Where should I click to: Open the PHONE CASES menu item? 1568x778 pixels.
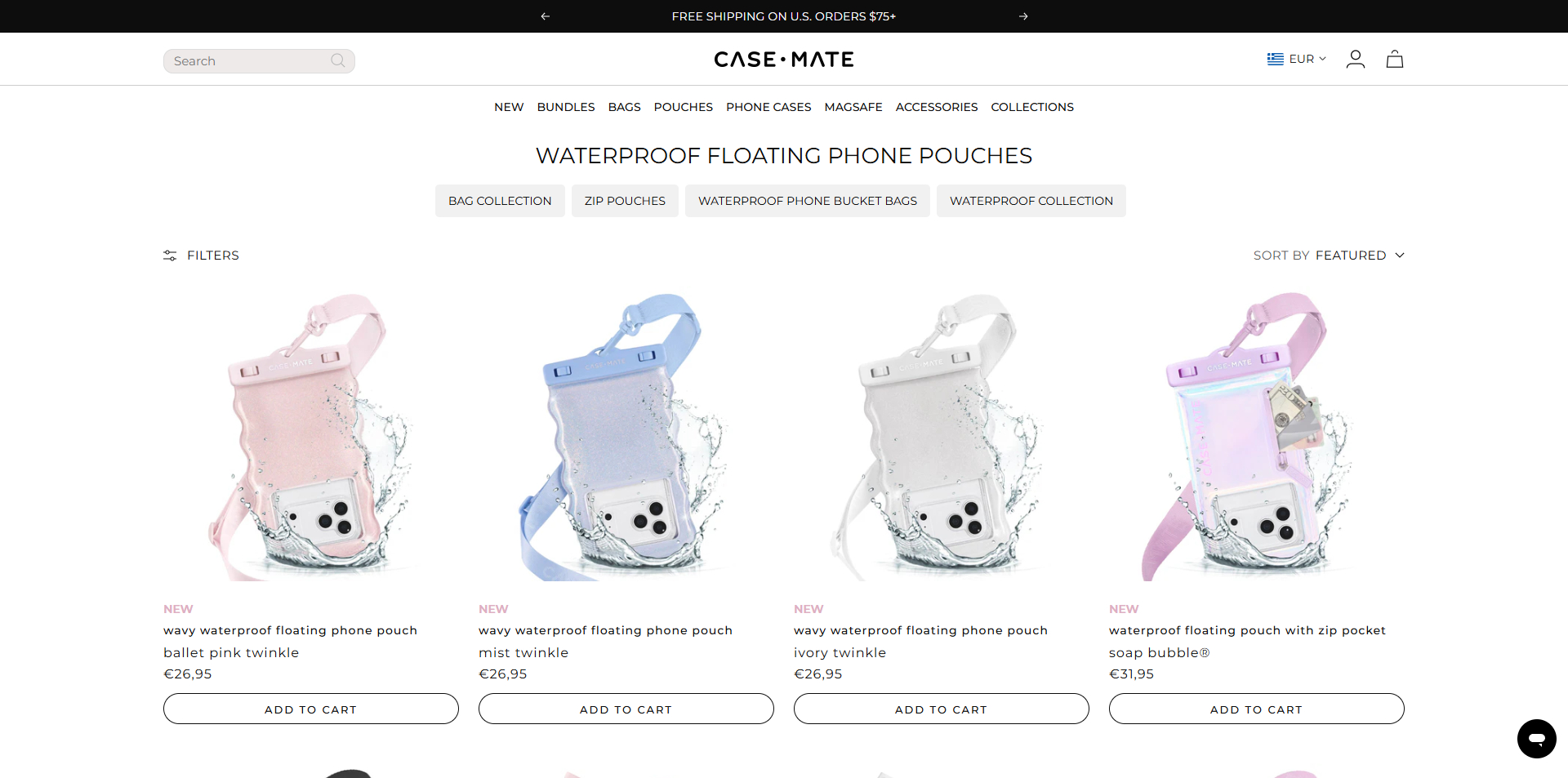[x=768, y=107]
